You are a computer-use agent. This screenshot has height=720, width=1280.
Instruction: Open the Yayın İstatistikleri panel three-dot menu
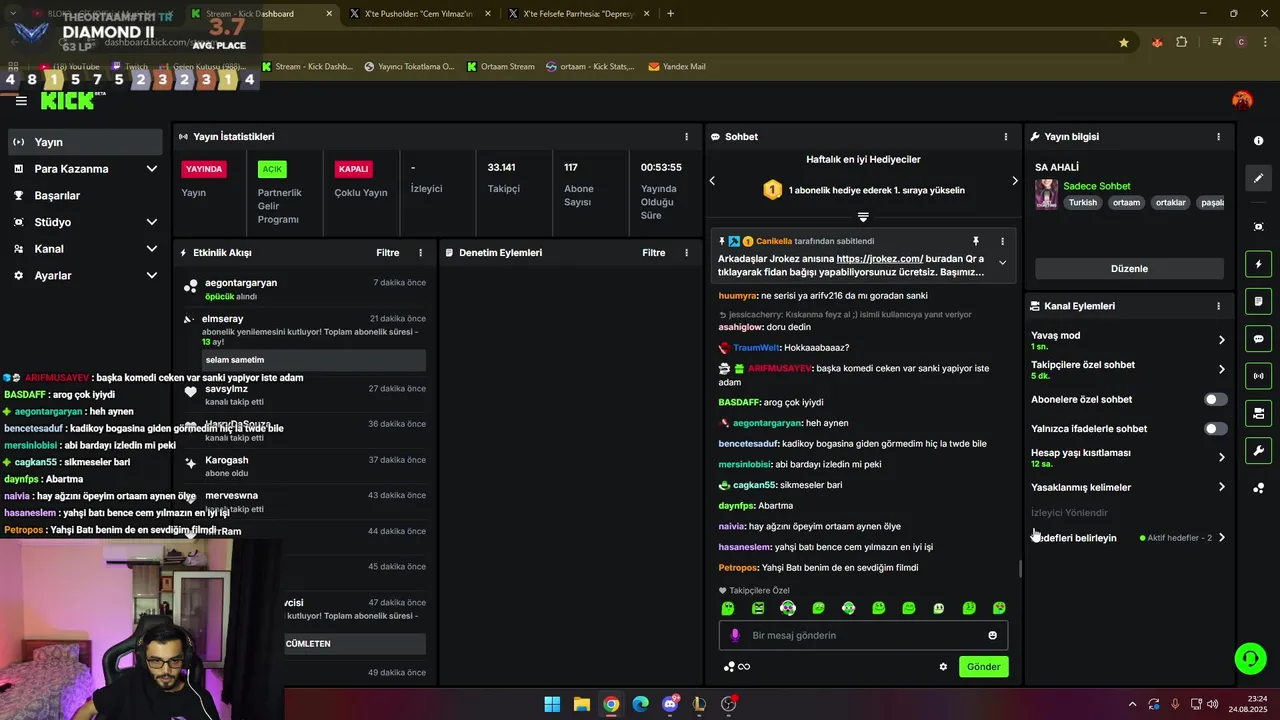[686, 136]
